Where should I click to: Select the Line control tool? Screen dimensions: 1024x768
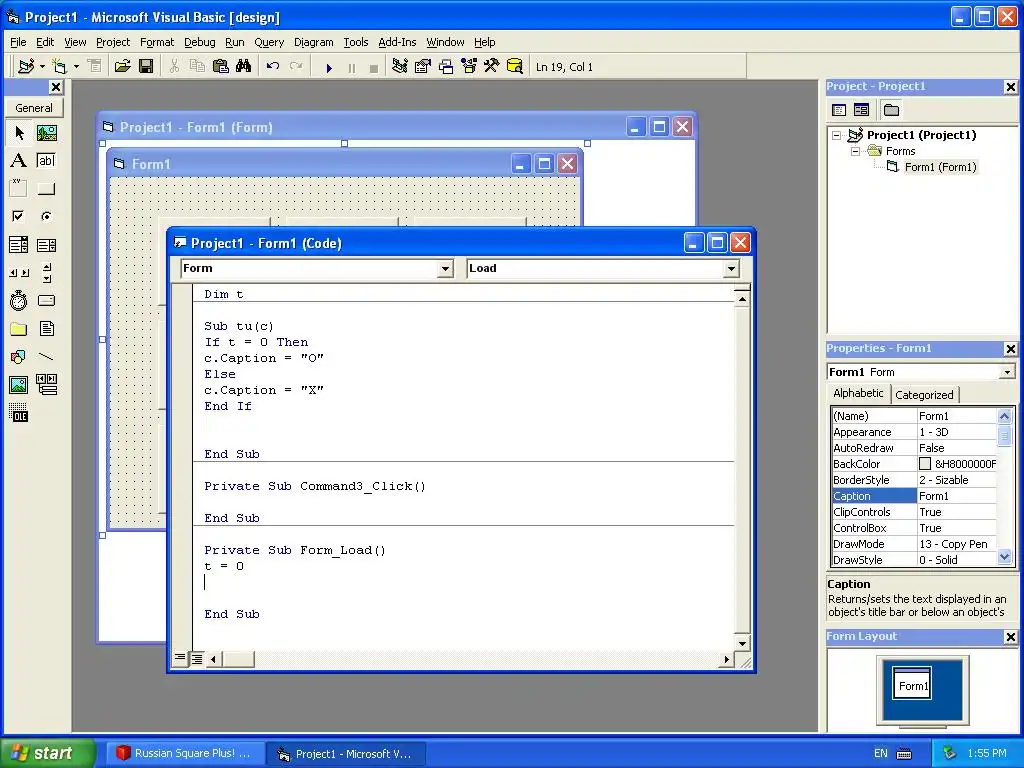(x=46, y=357)
